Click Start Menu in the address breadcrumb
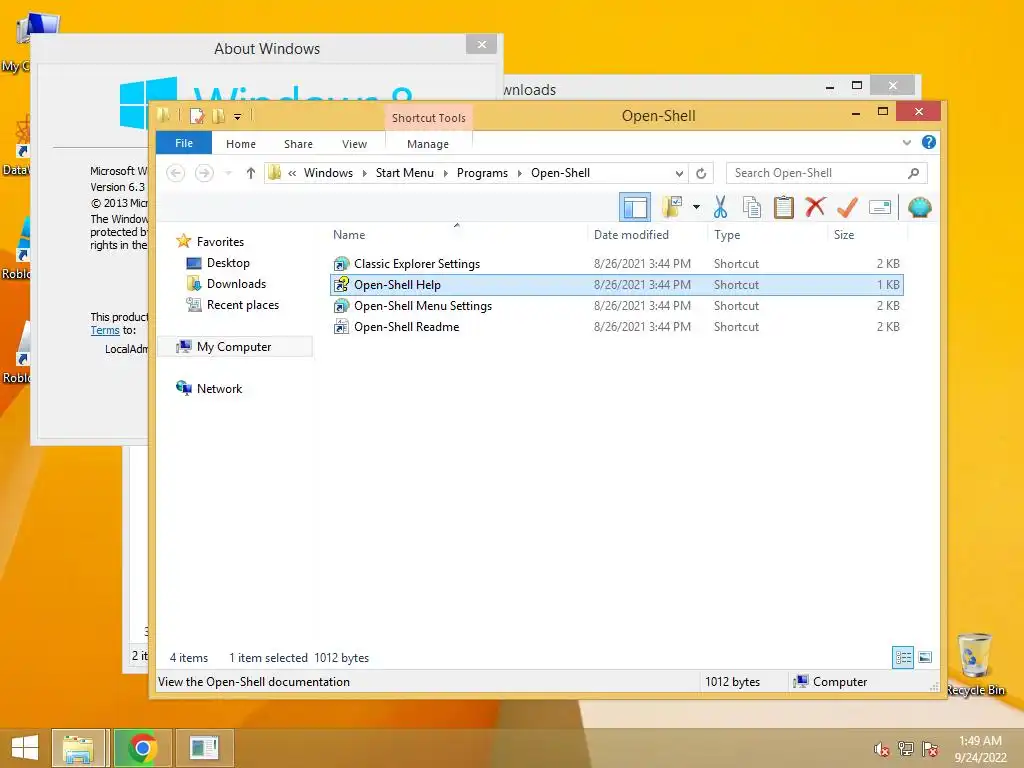 404,173
